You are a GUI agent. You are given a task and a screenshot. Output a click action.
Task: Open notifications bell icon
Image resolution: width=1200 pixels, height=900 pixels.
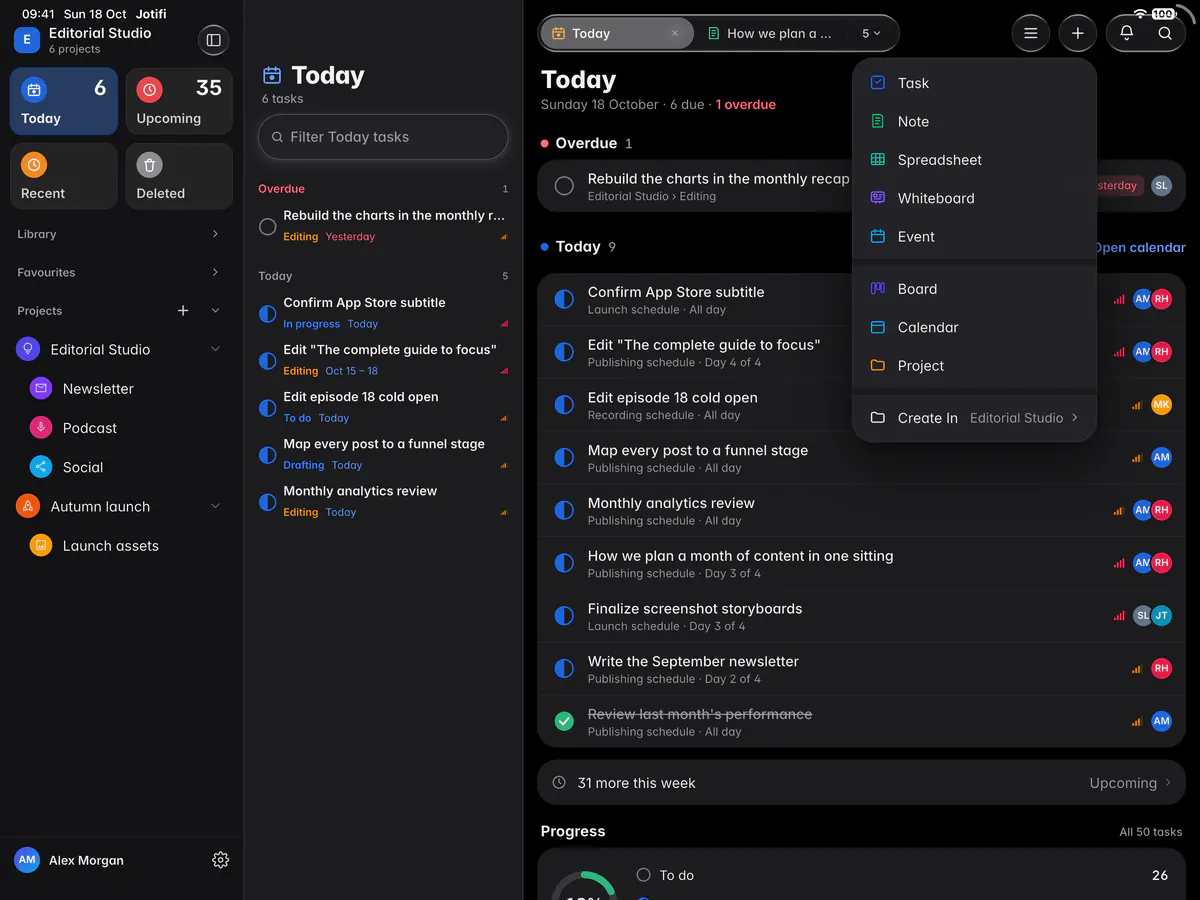(x=1126, y=33)
